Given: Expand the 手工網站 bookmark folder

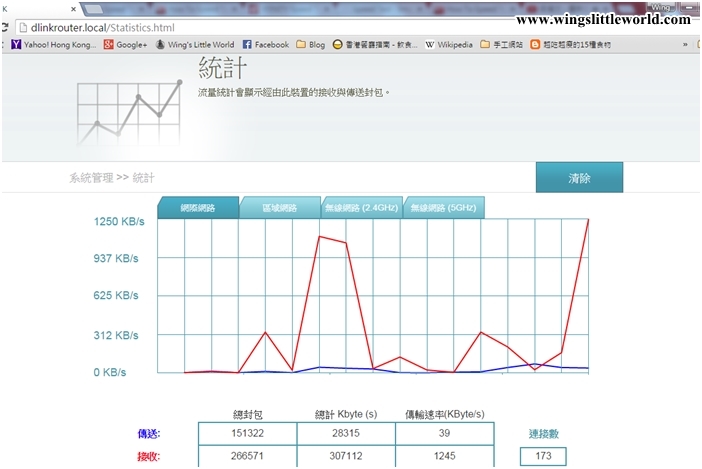Looking at the screenshot, I should point(501,45).
